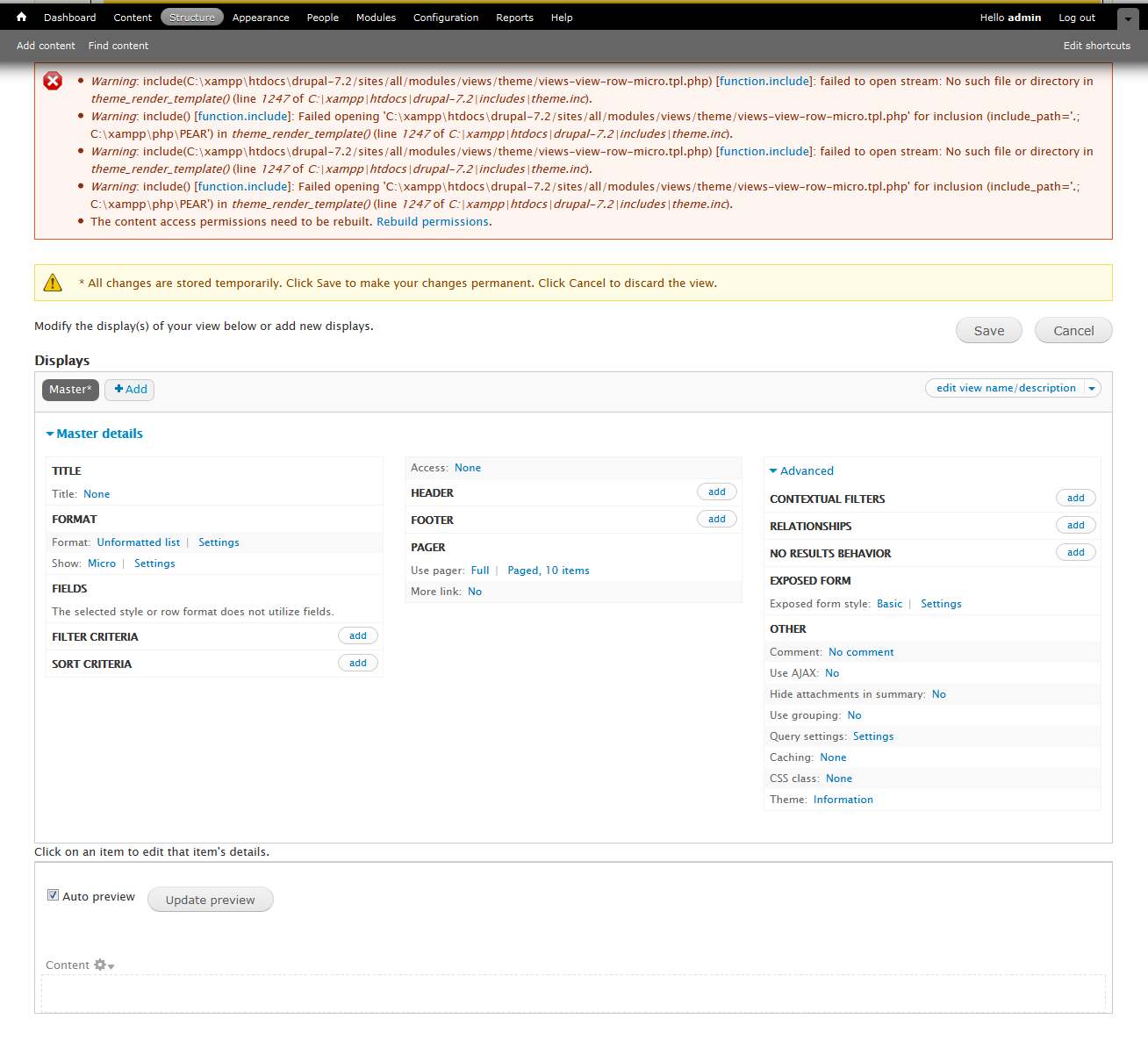Click the home icon in admin toolbar
This screenshot has height=1048, width=1148.
pyautogui.click(x=21, y=17)
